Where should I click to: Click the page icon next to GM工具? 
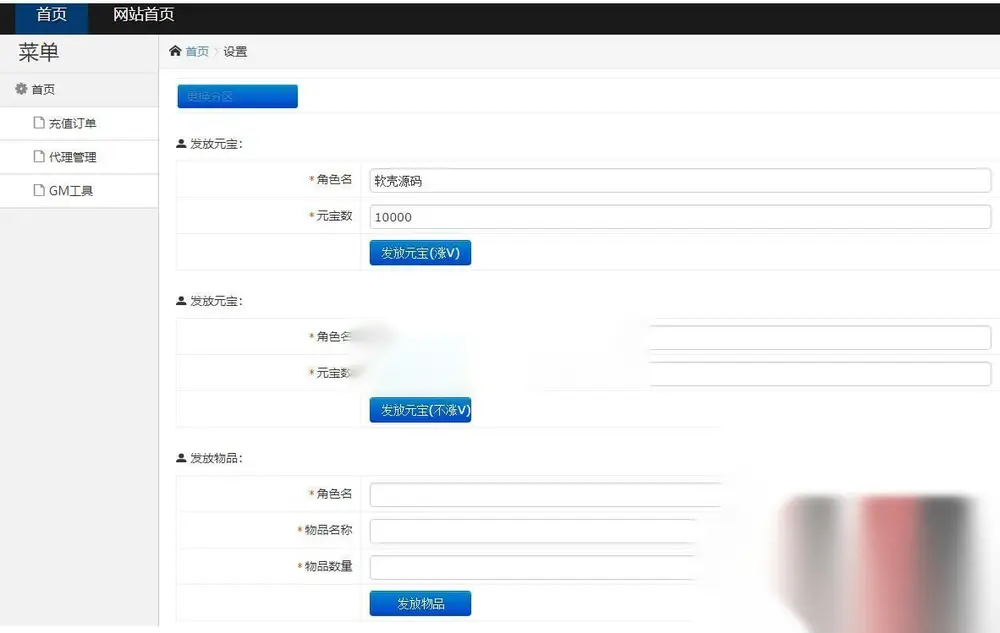coord(39,190)
